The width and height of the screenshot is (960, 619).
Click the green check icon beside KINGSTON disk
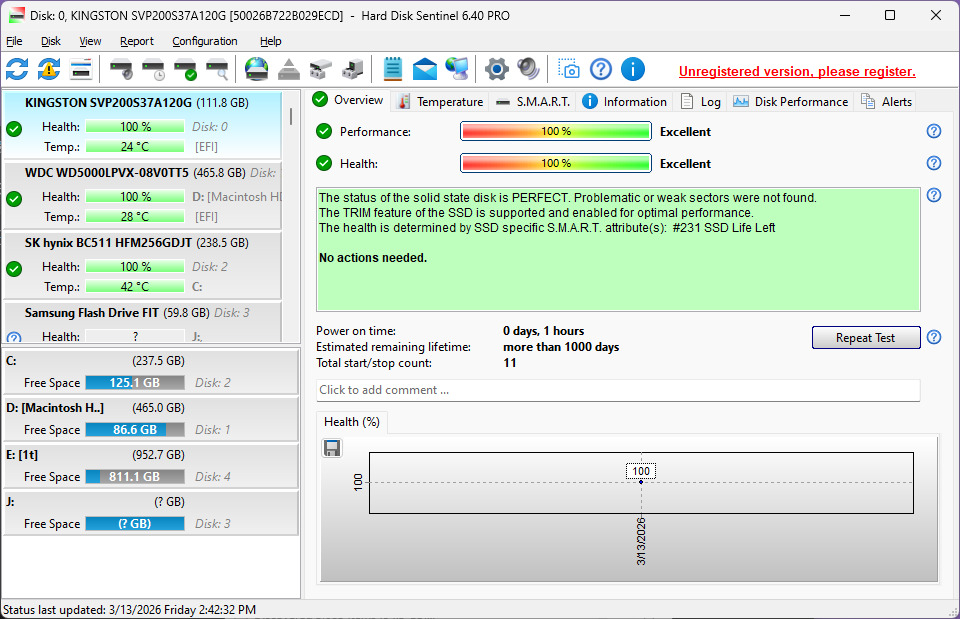[14, 129]
